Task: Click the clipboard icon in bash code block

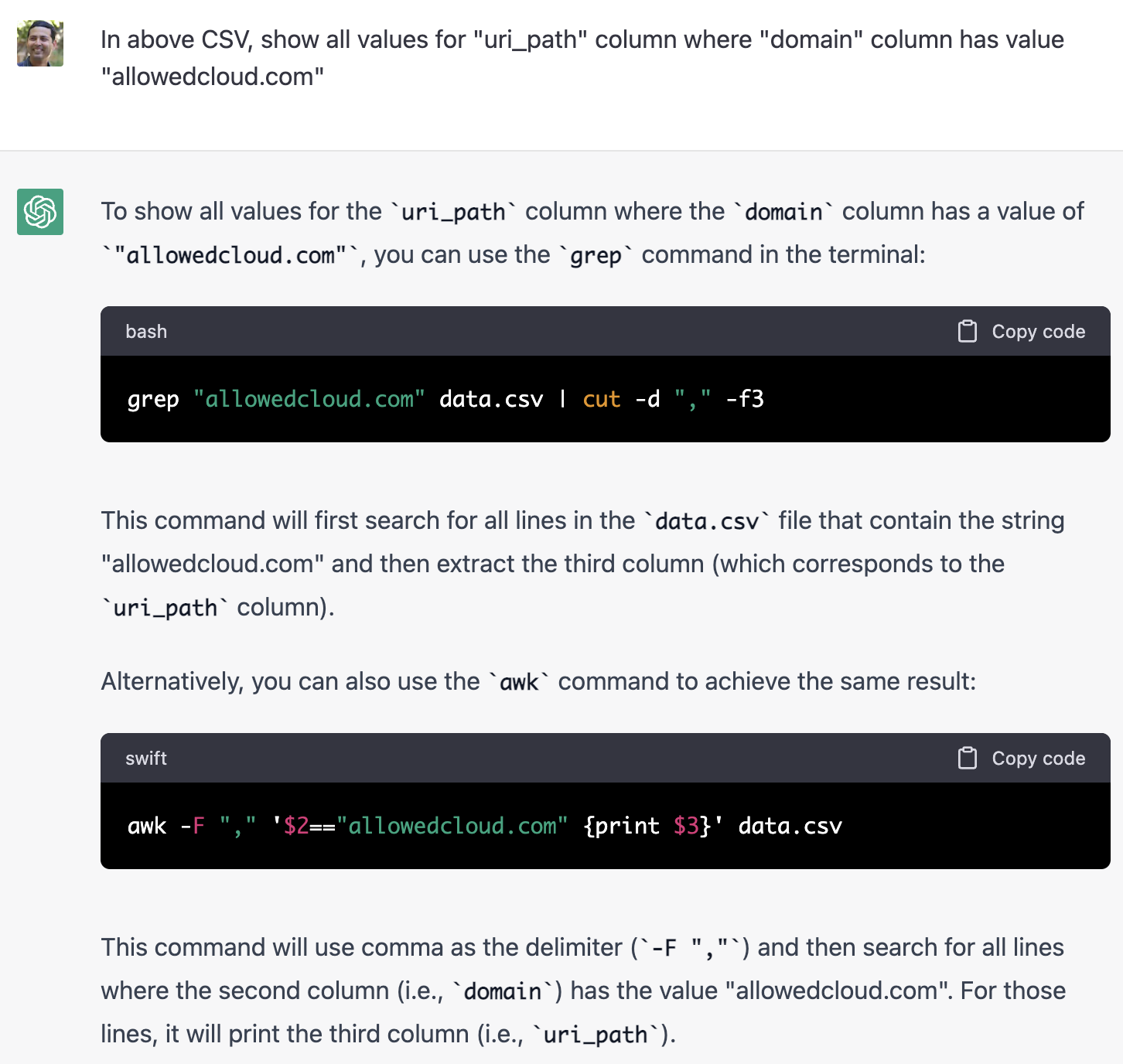Action: click(x=967, y=331)
